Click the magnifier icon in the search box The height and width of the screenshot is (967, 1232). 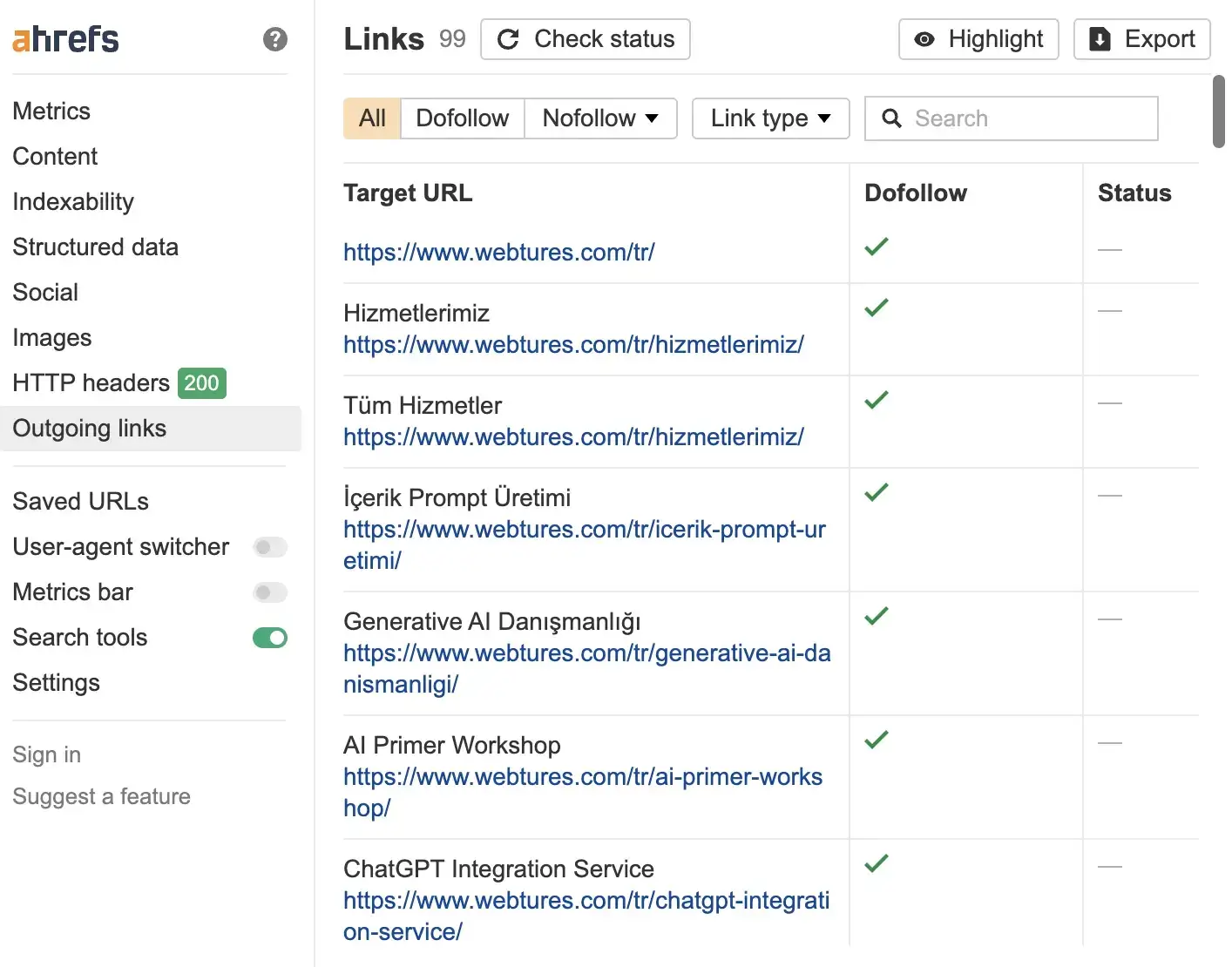[891, 118]
